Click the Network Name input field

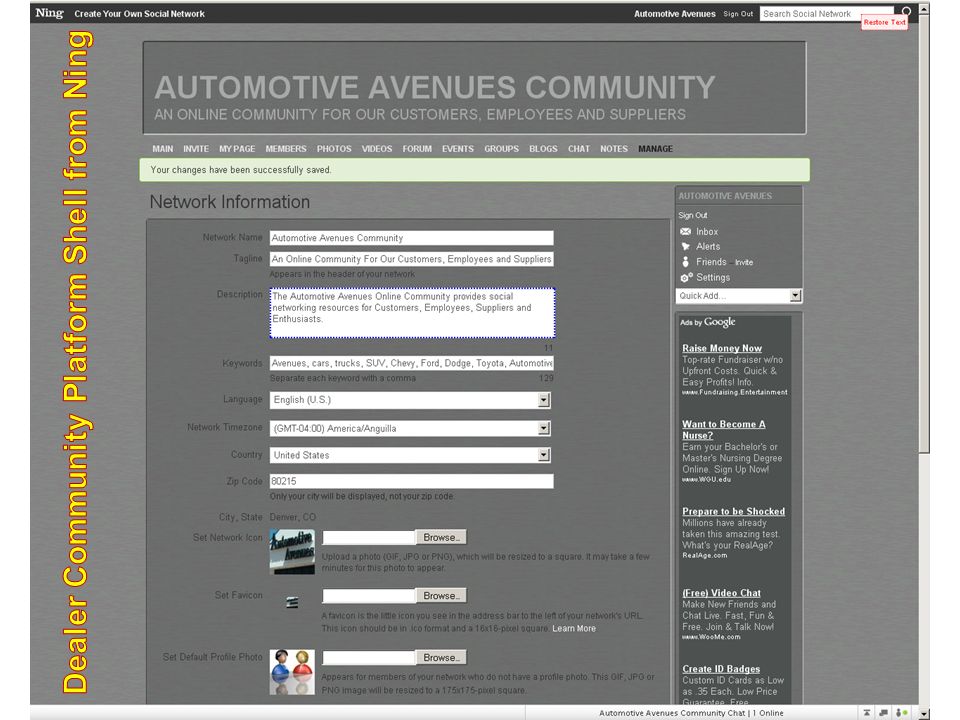(x=411, y=238)
